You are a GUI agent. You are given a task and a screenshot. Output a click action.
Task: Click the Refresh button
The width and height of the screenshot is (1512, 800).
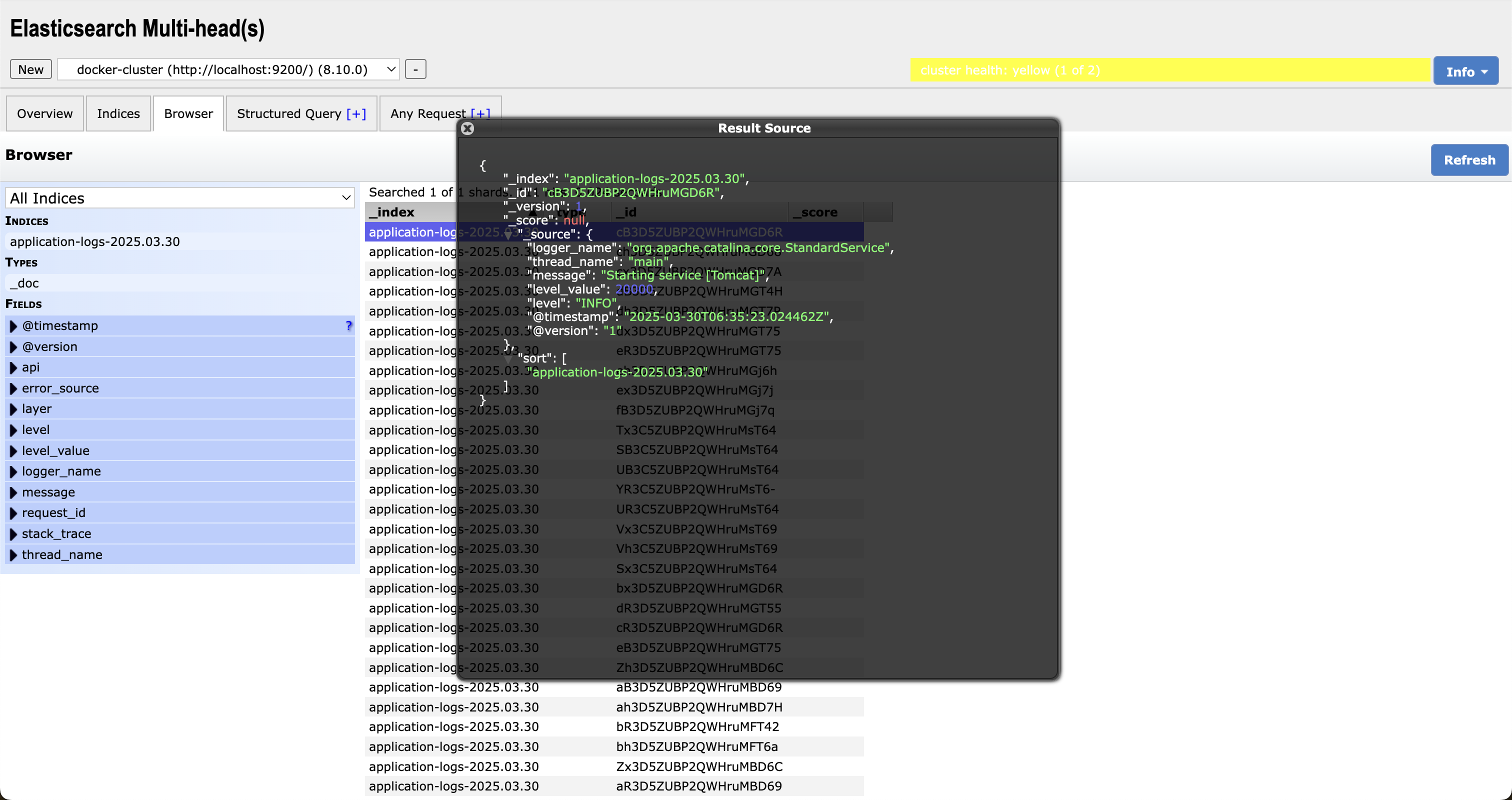(1469, 160)
